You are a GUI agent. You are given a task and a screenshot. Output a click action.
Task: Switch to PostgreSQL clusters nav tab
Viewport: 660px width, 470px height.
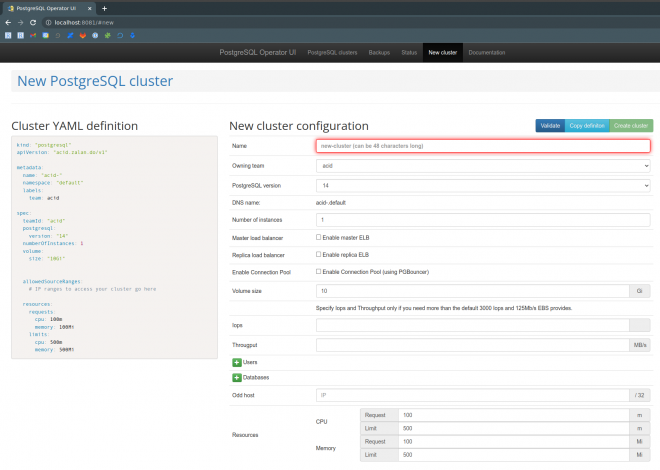point(332,51)
